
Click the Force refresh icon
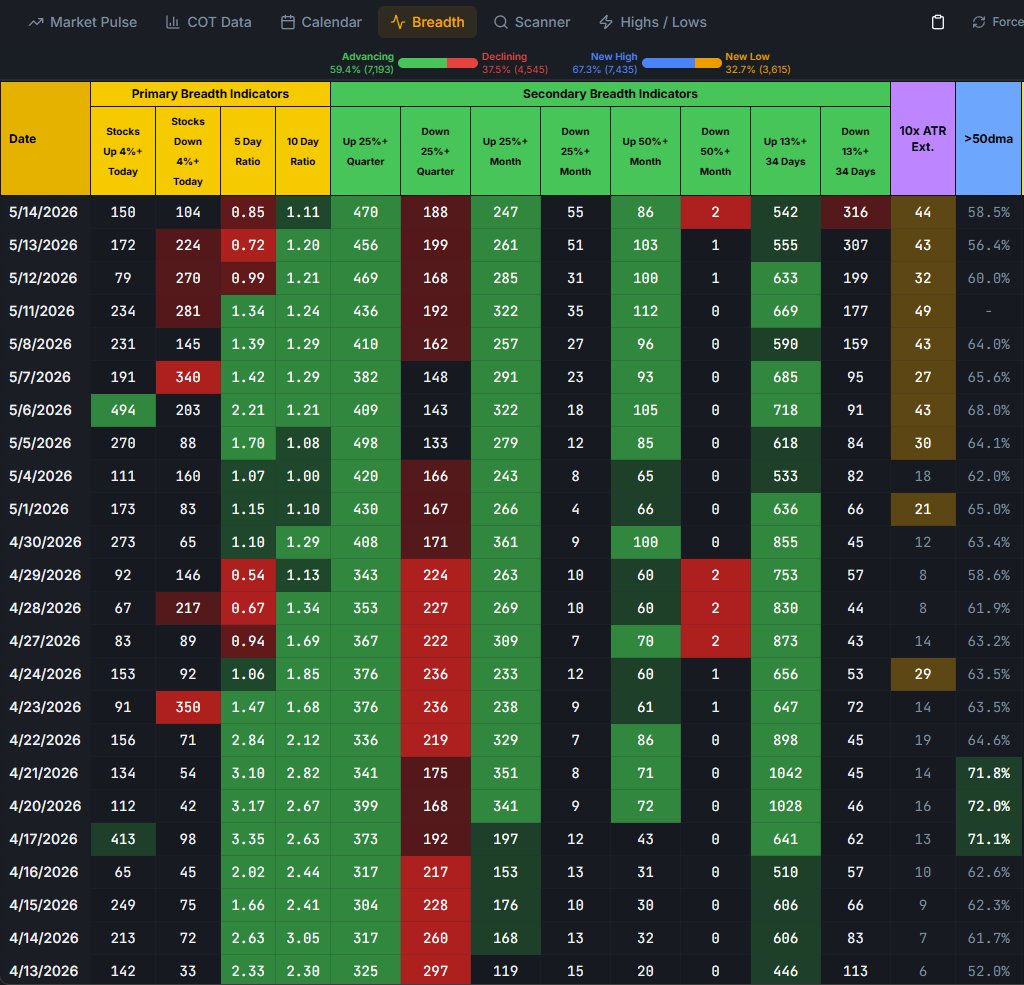(x=978, y=22)
